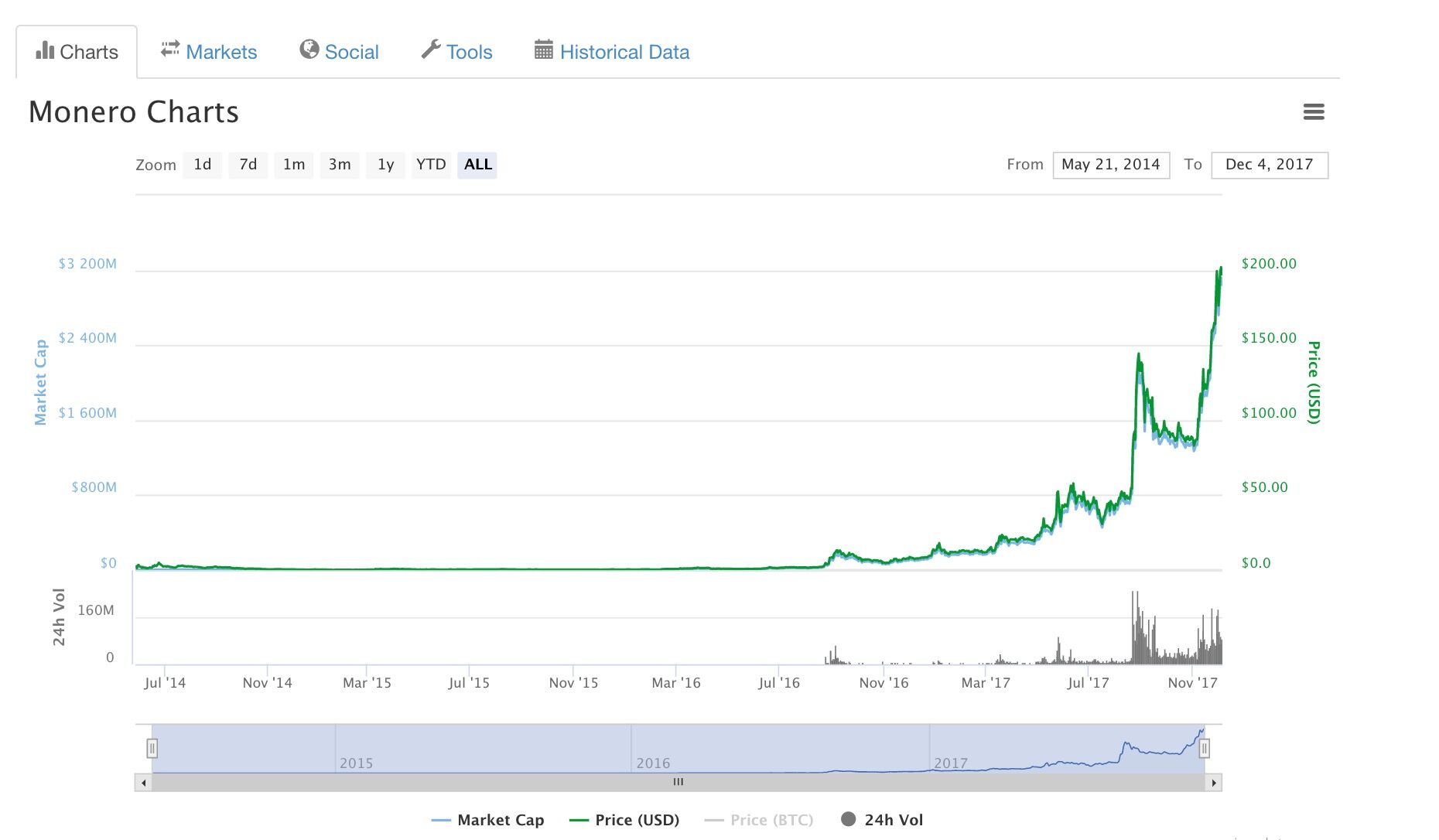
Task: Toggle Price (USD) series in legend
Action: [x=624, y=820]
